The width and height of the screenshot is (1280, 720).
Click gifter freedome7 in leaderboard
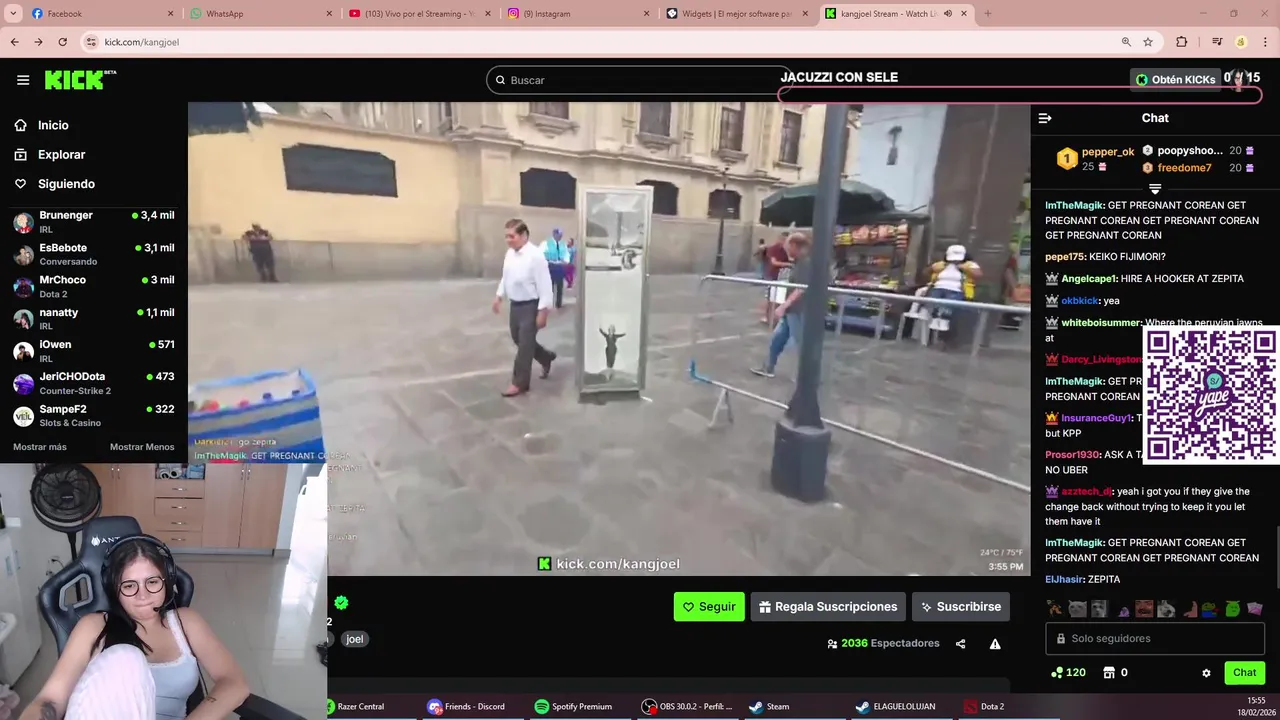1184,168
